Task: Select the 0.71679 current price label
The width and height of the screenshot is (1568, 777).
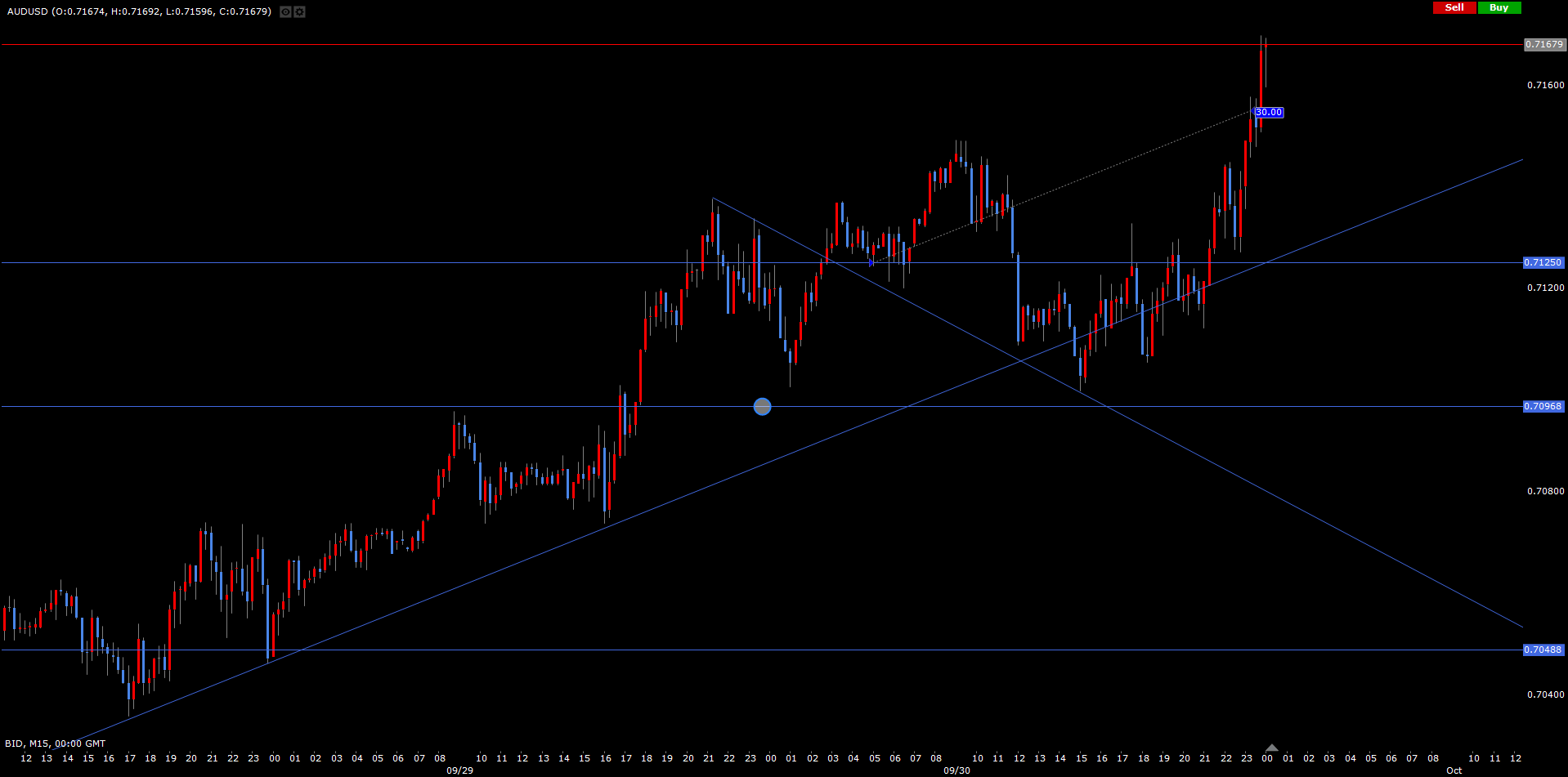Action: 1543,44
